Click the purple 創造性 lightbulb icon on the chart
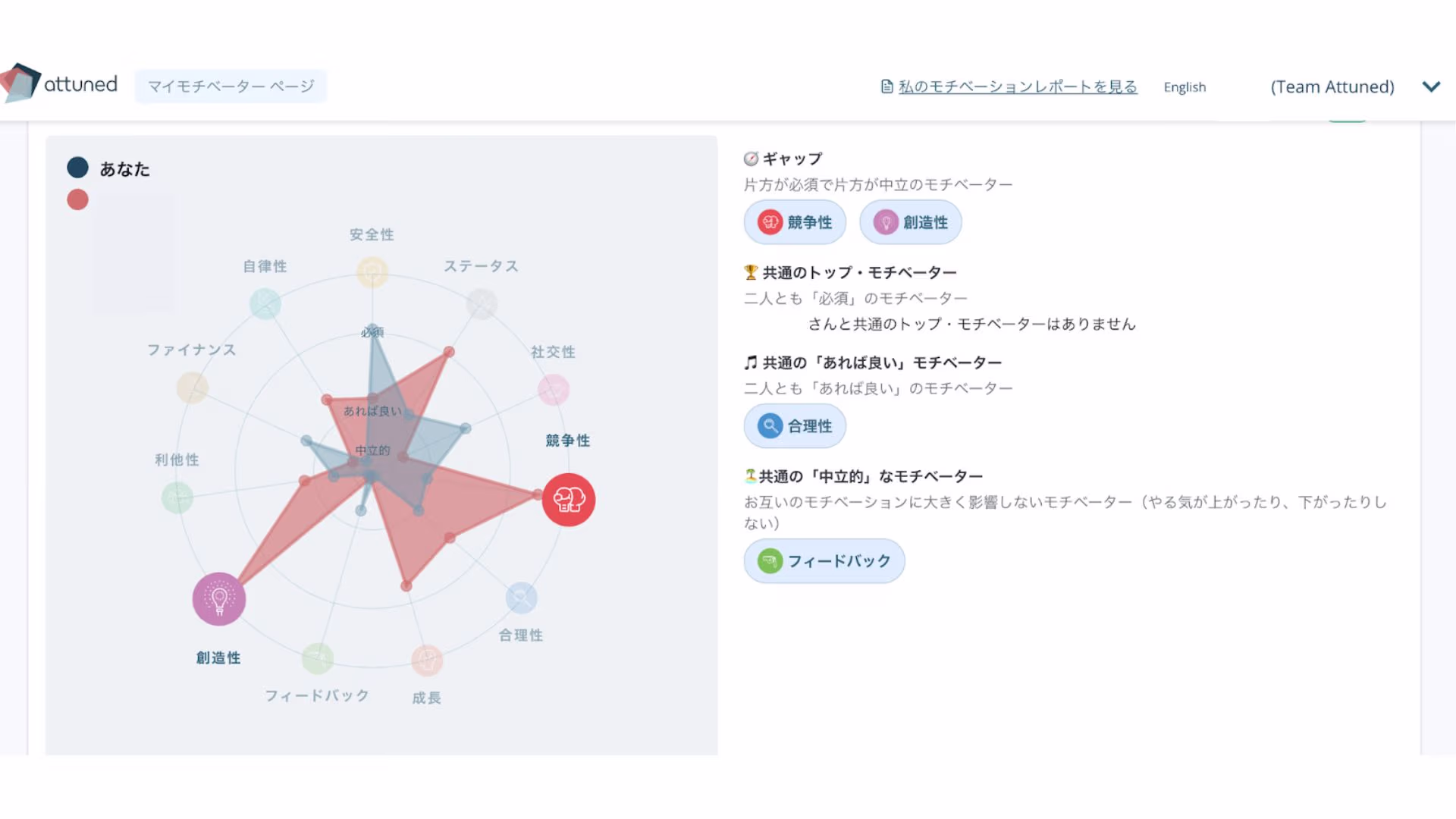Screen dimensions: 1456x819 click(x=218, y=598)
